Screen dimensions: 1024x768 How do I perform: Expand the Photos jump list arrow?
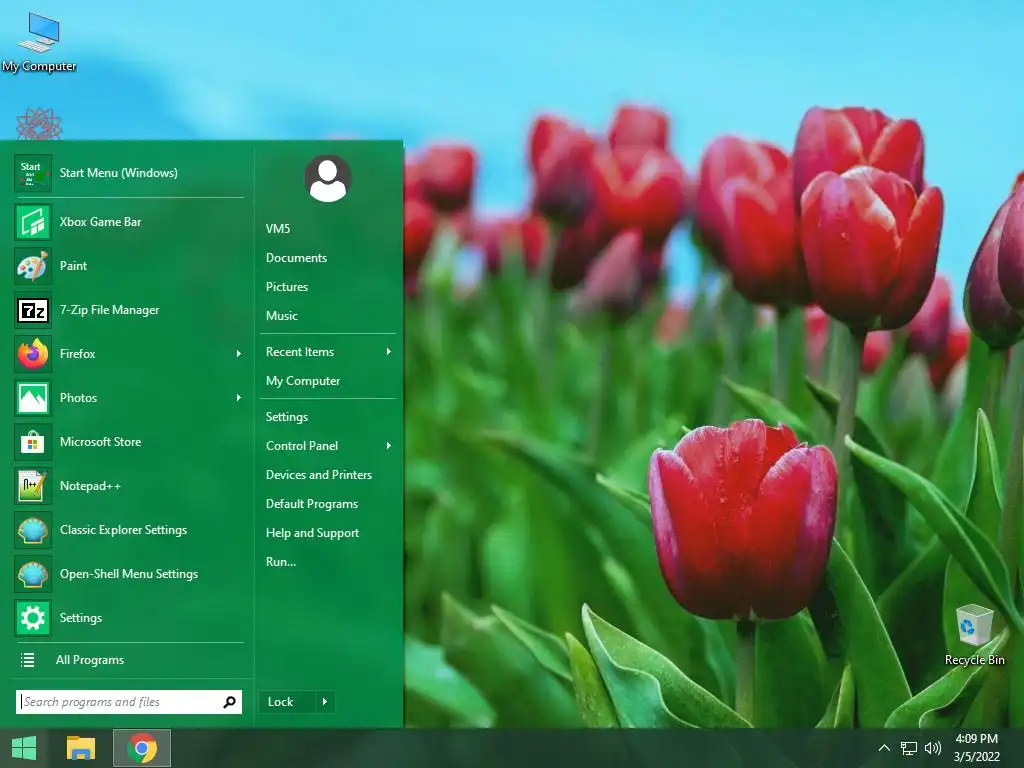pos(239,398)
